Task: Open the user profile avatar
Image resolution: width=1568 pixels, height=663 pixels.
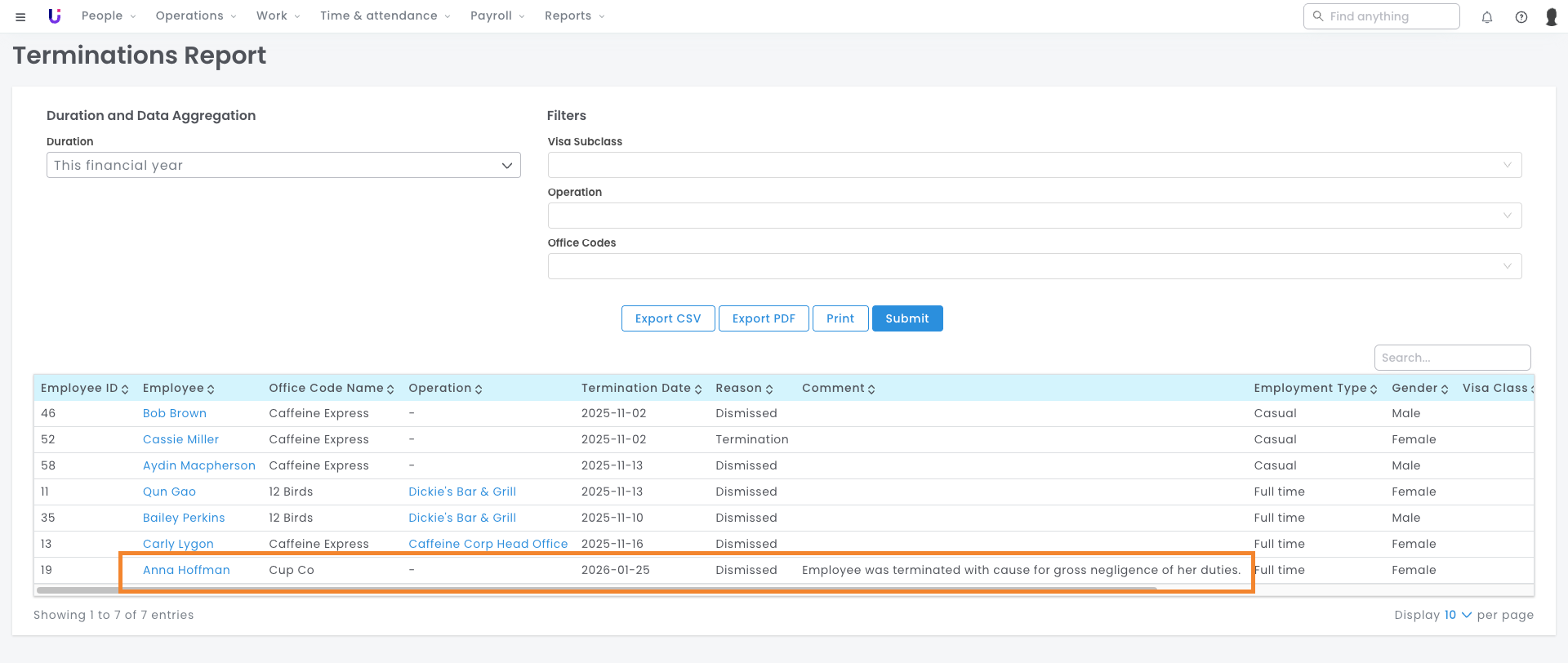Action: [x=1552, y=17]
